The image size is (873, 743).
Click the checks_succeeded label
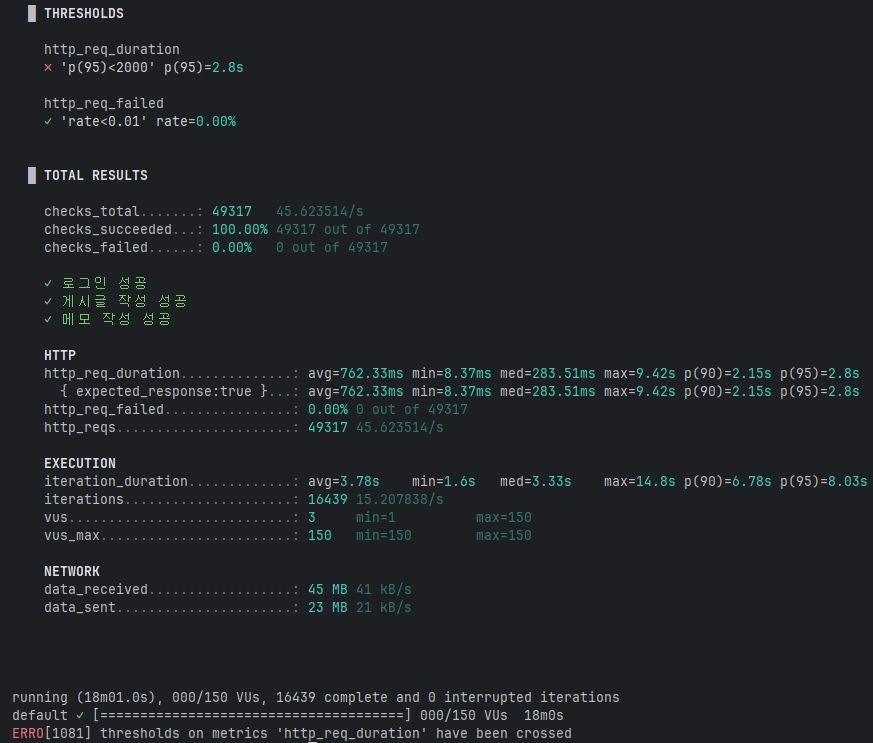[x=107, y=229]
